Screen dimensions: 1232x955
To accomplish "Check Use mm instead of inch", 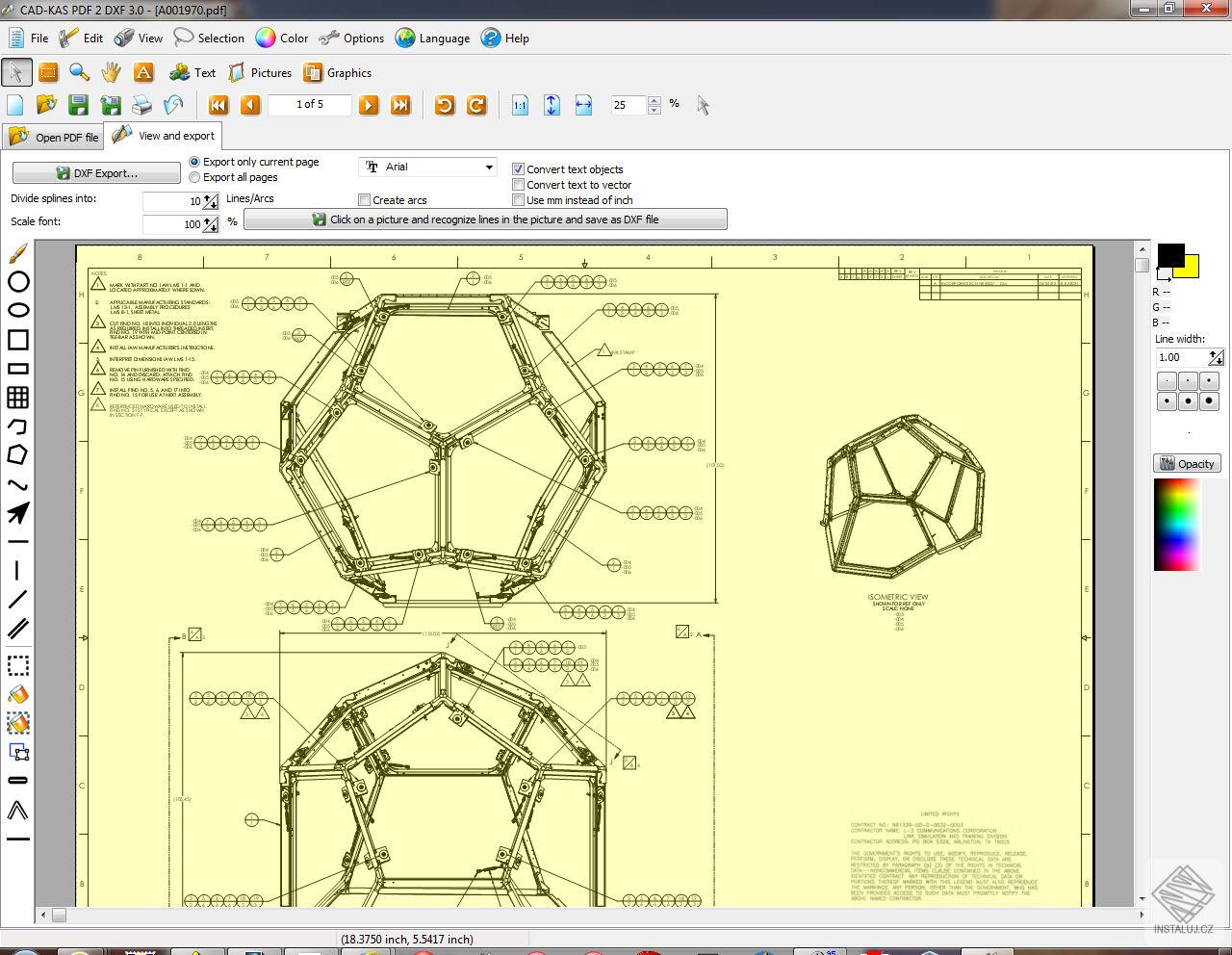I will coord(518,200).
